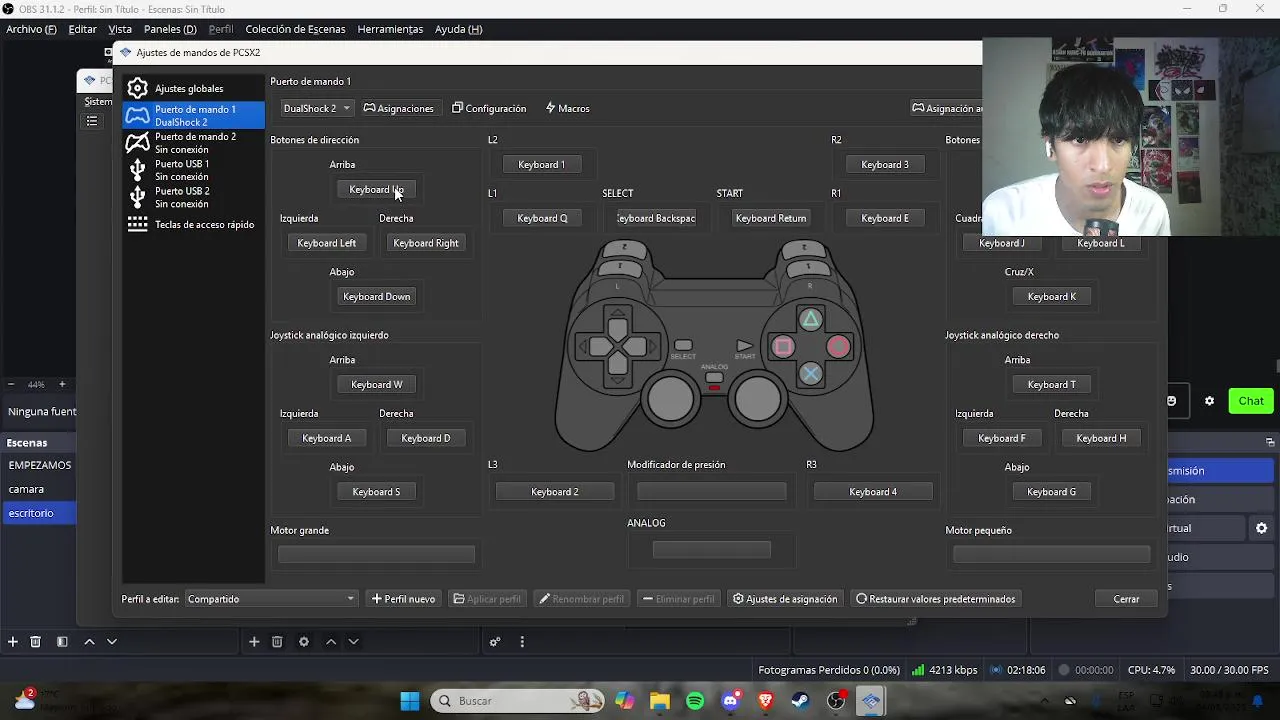Open OBS Colección de Escenas menu

coord(295,29)
